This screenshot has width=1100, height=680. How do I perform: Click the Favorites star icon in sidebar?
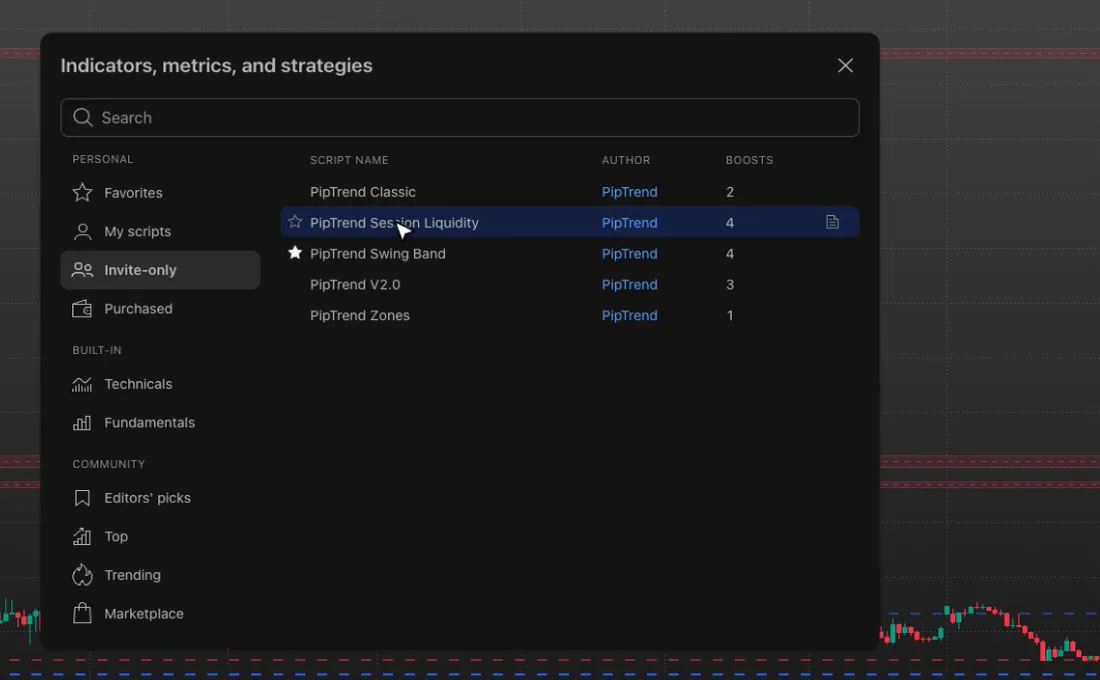tap(82, 192)
